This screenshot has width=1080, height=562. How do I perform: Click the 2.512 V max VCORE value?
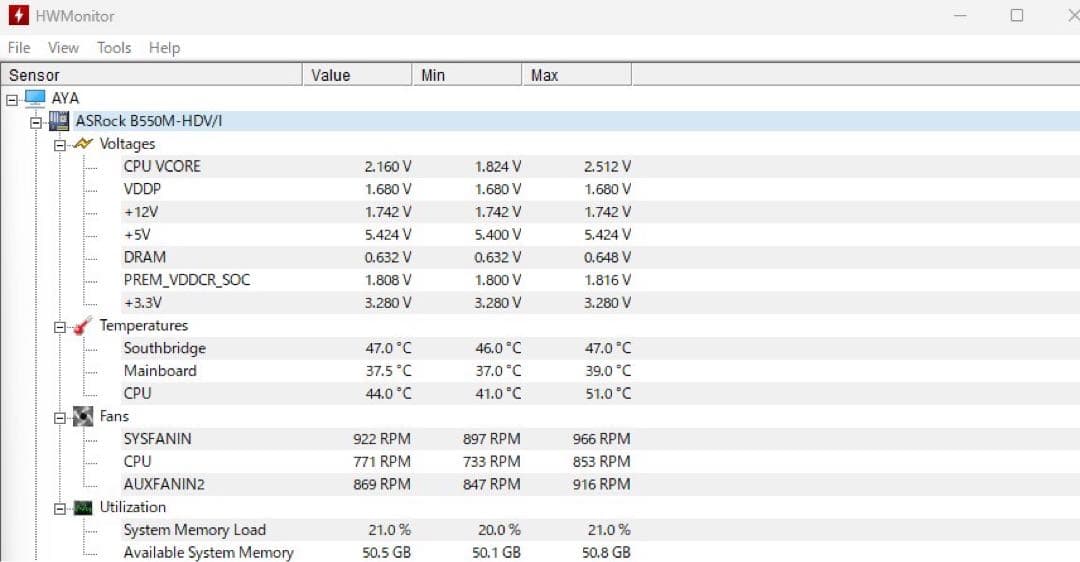(x=608, y=167)
